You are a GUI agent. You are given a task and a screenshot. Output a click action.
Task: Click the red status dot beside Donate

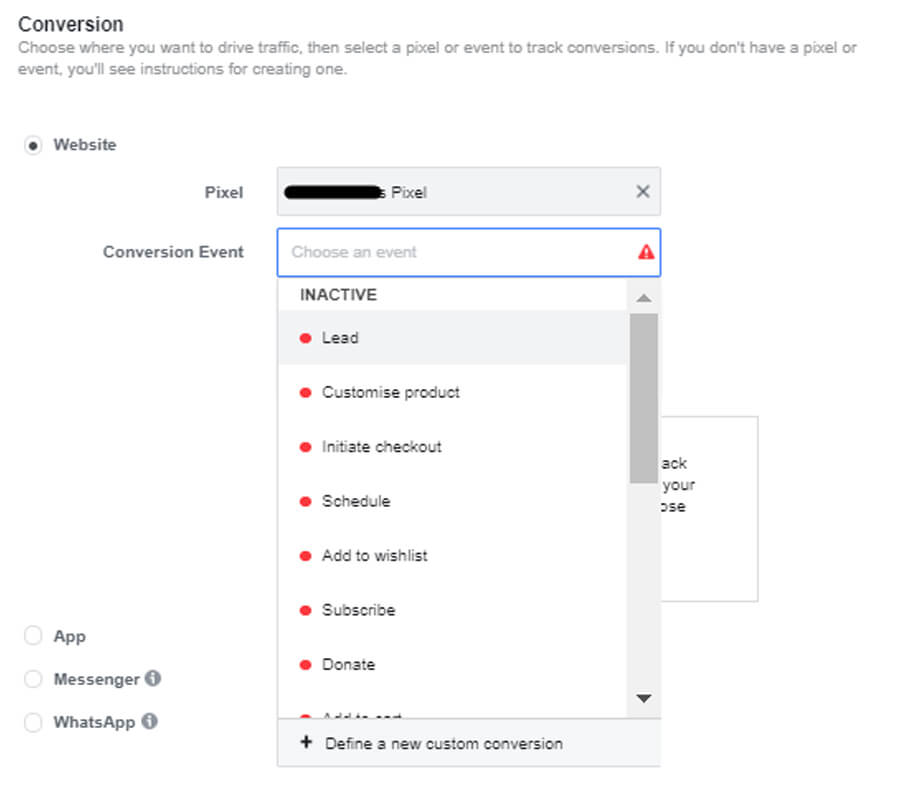coord(306,665)
